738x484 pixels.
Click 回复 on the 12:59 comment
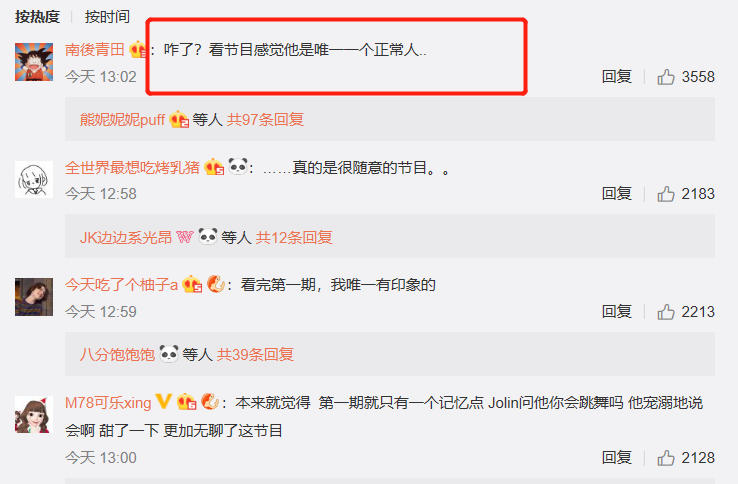617,312
